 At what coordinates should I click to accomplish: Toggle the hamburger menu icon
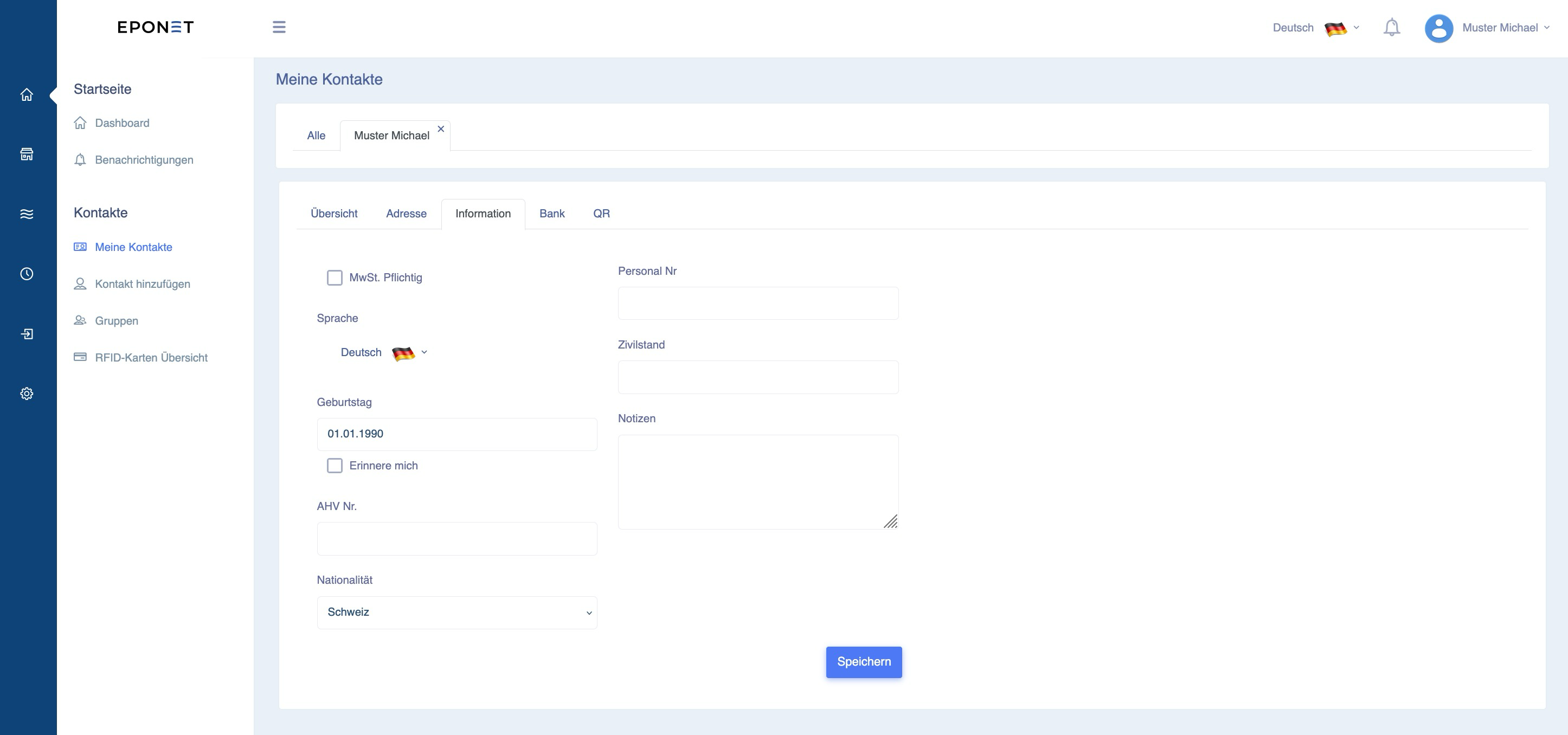click(x=279, y=28)
